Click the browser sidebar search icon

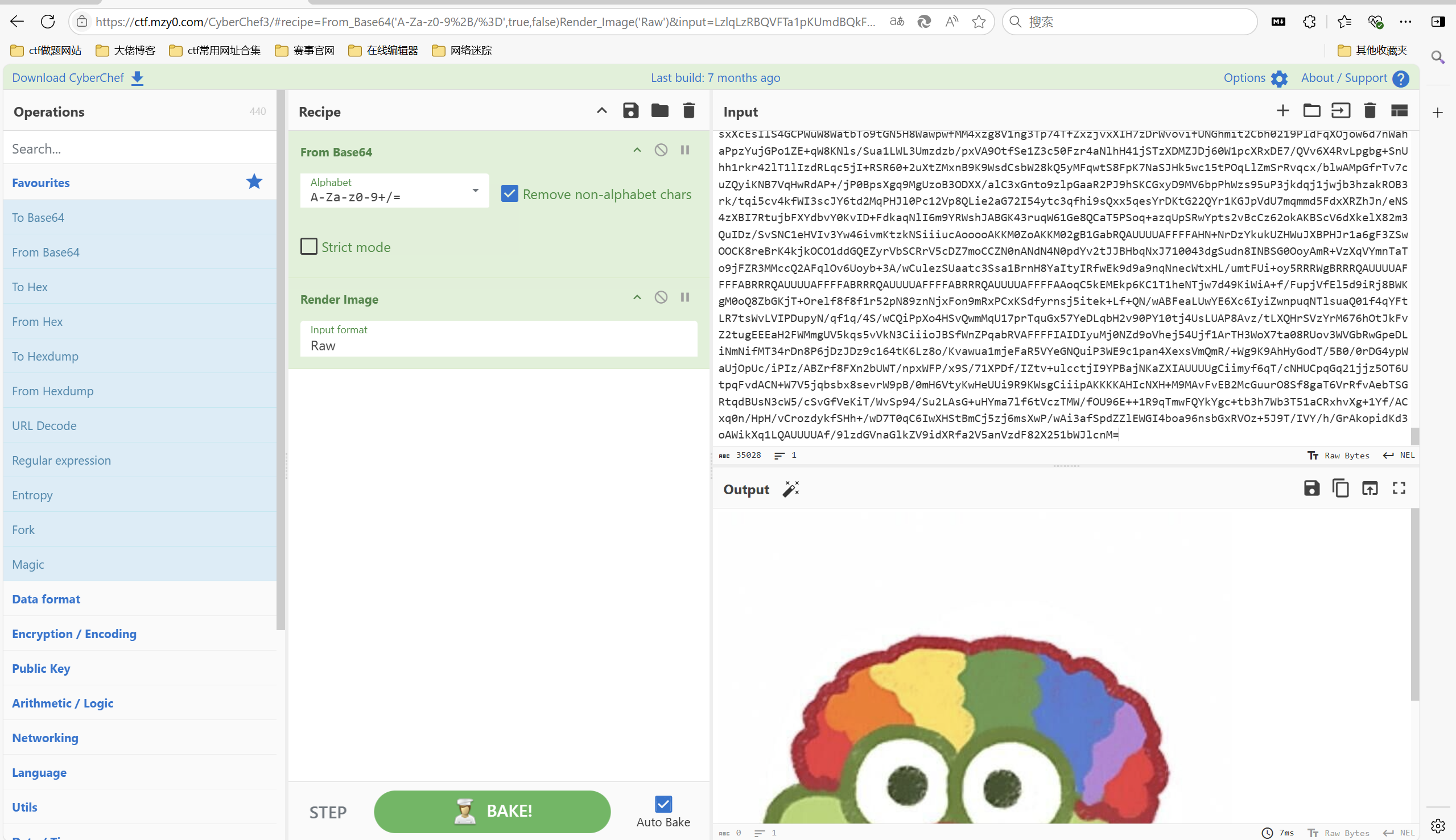pyautogui.click(x=1438, y=57)
